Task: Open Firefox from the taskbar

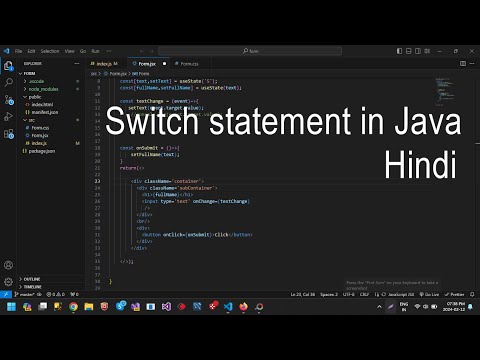Action: (x=244, y=307)
